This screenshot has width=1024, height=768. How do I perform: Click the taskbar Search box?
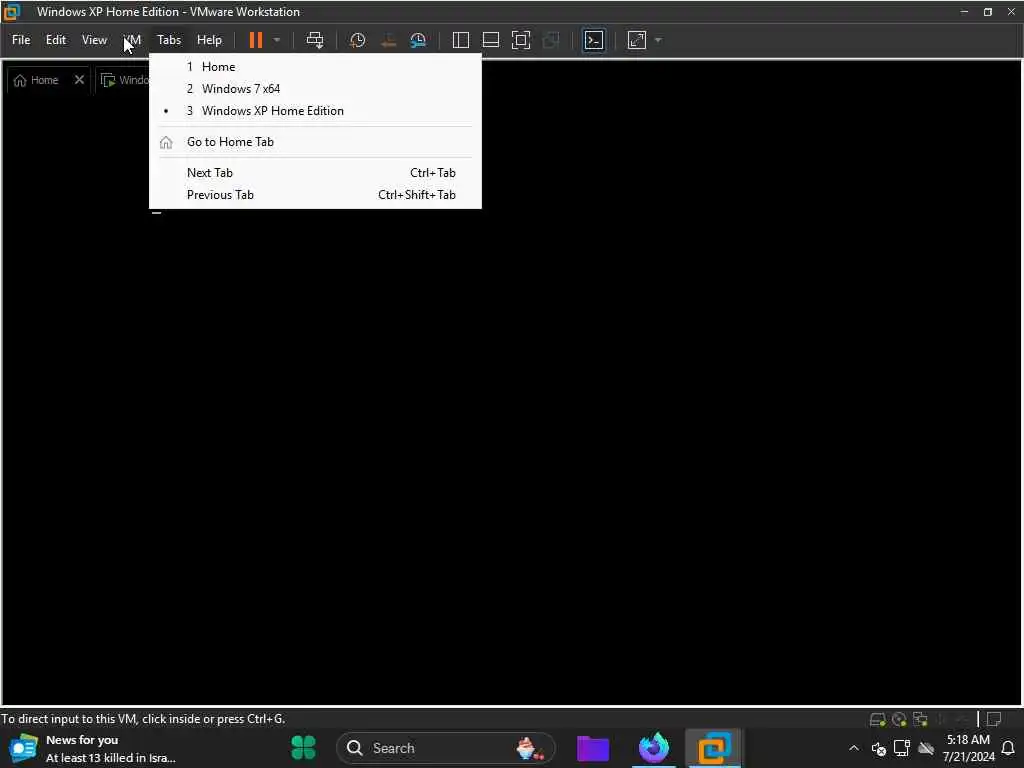445,748
